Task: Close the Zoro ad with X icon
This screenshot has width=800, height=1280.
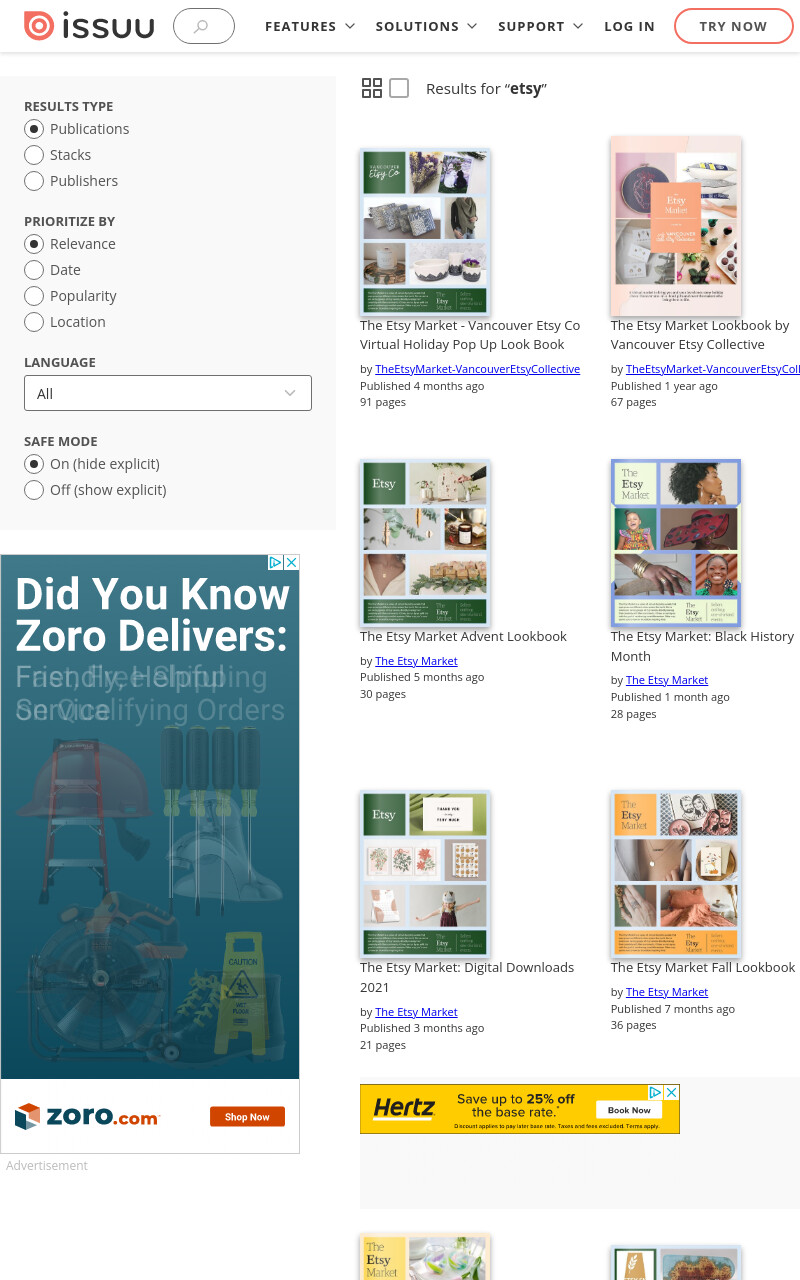Action: [291, 563]
